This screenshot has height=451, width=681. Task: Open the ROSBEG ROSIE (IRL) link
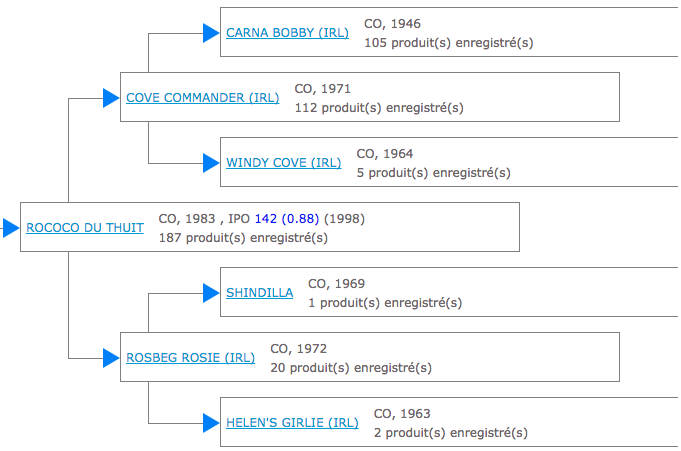(190, 358)
